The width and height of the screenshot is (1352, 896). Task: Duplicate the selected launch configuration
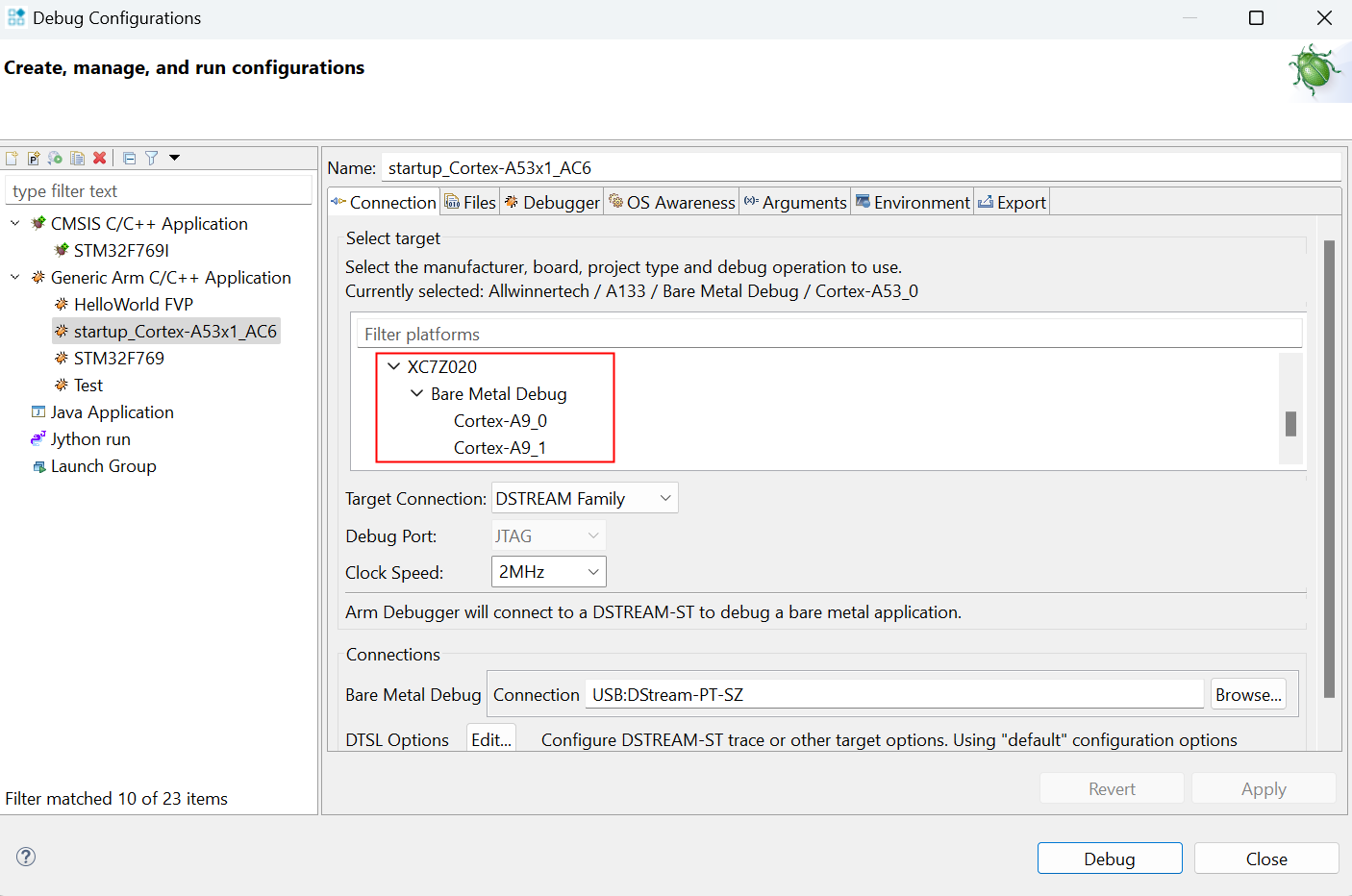click(78, 158)
